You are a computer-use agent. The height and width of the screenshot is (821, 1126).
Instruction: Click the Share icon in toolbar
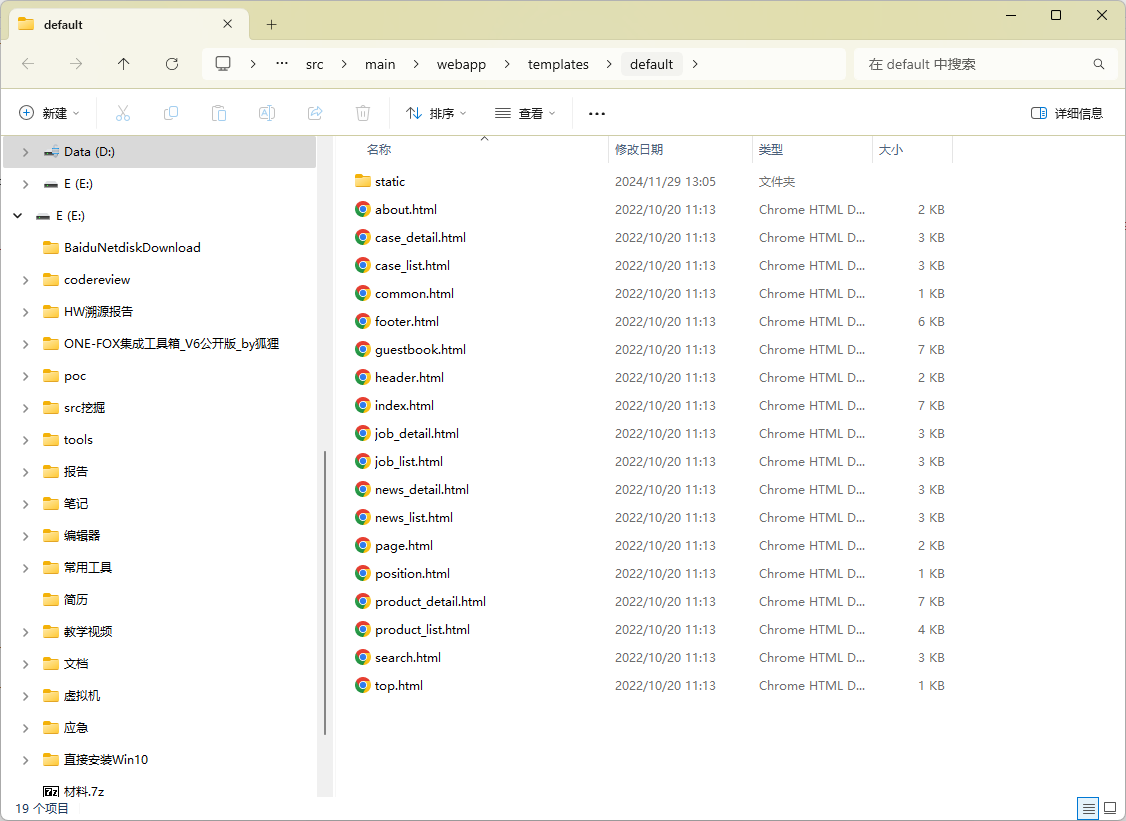[315, 113]
